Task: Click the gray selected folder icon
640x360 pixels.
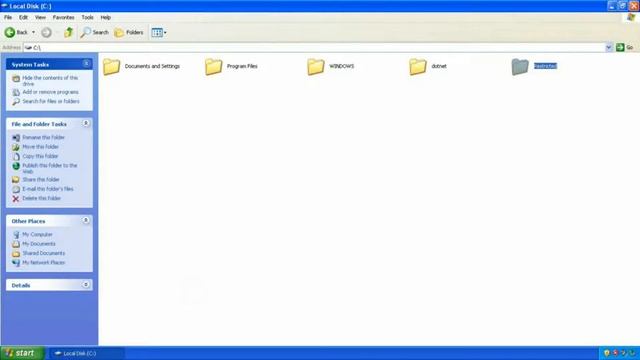Action: [x=520, y=67]
